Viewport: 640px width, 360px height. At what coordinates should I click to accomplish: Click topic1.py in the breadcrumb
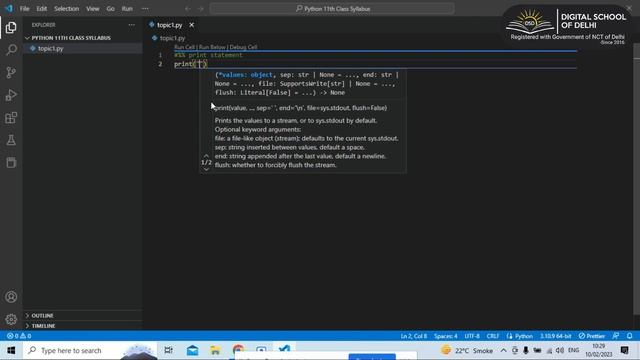pyautogui.click(x=172, y=38)
